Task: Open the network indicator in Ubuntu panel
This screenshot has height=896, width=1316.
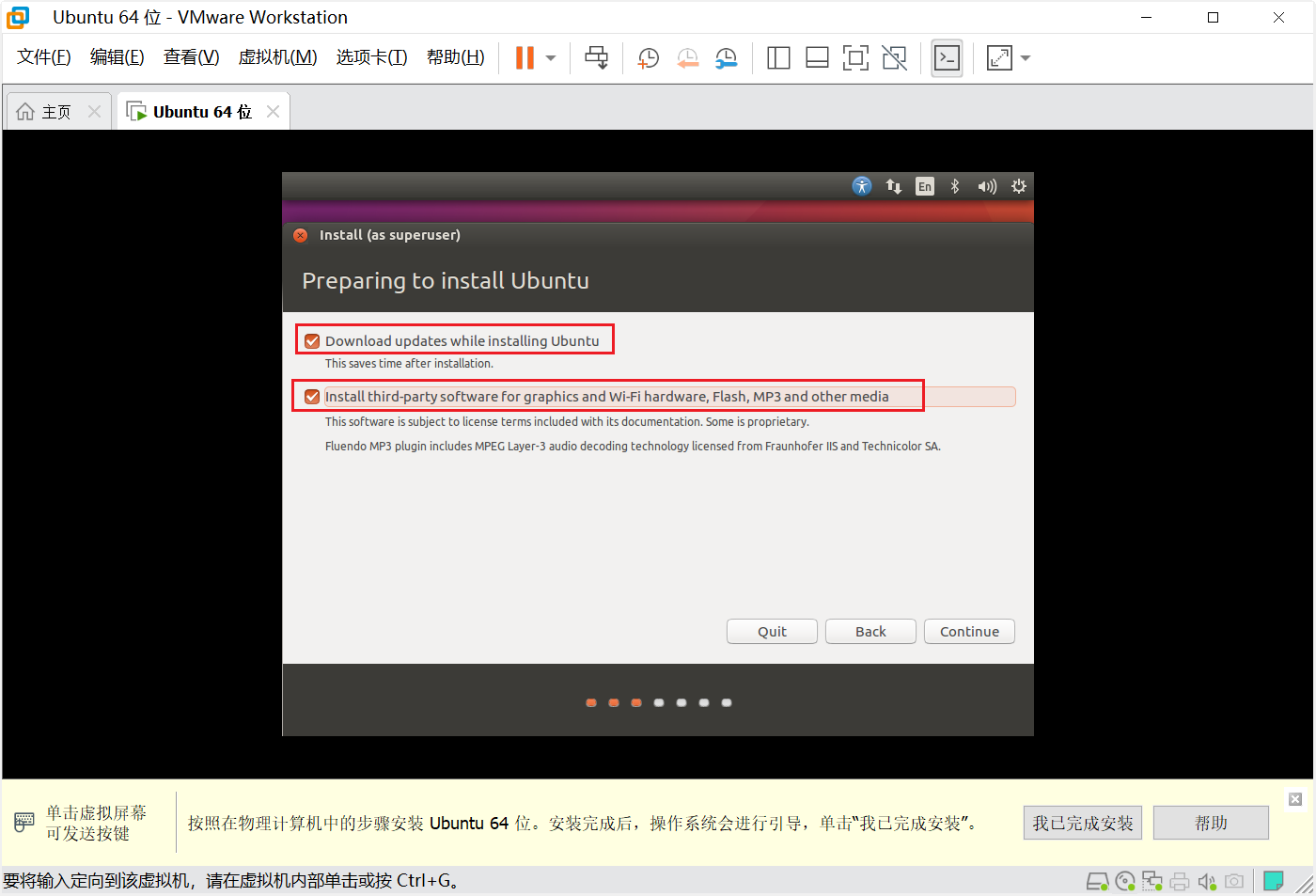Action: [x=894, y=186]
